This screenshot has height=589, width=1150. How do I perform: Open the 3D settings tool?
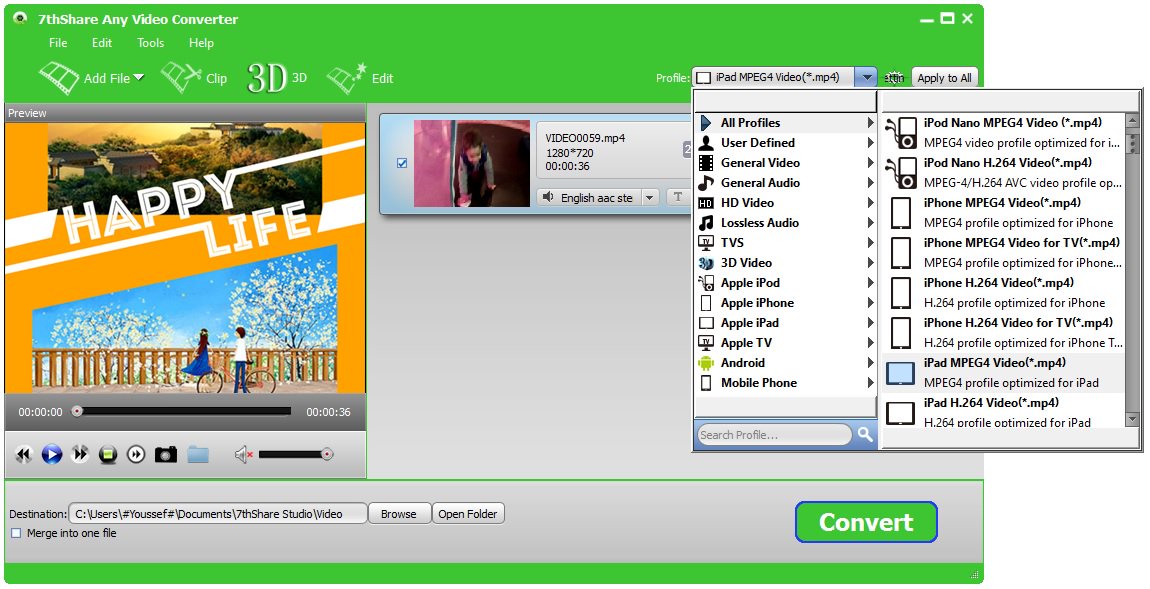[x=276, y=78]
